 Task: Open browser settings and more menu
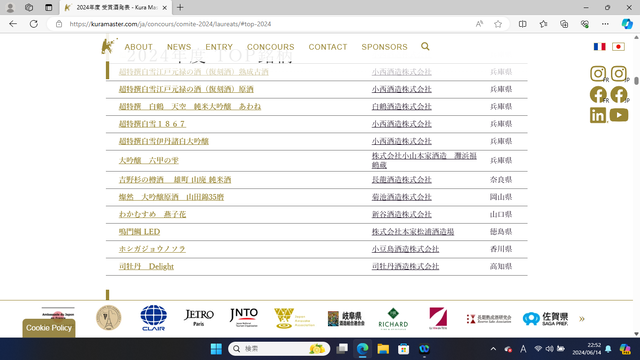click(x=605, y=24)
